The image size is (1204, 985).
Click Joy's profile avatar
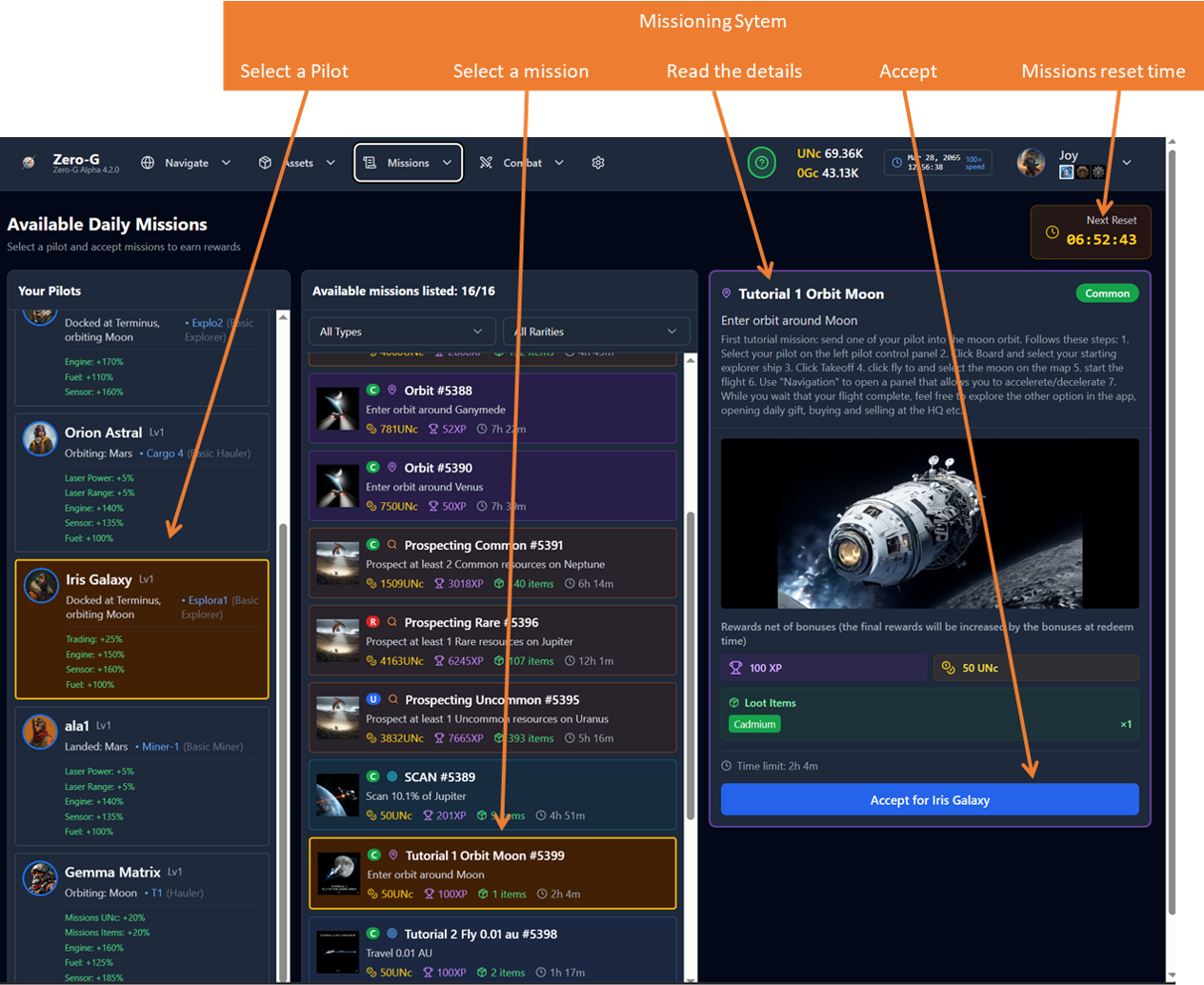click(1031, 163)
